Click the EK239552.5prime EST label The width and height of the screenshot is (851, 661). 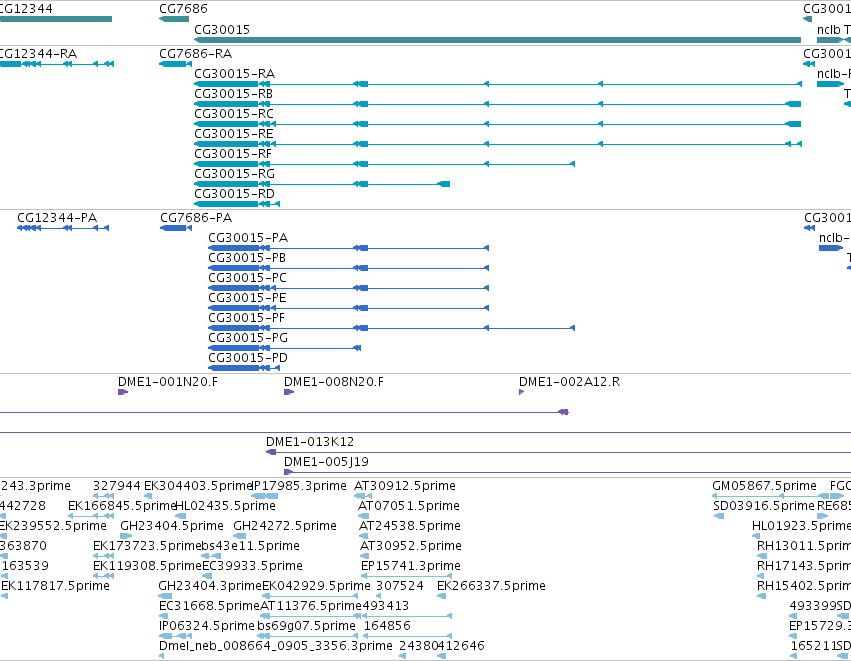(x=53, y=526)
